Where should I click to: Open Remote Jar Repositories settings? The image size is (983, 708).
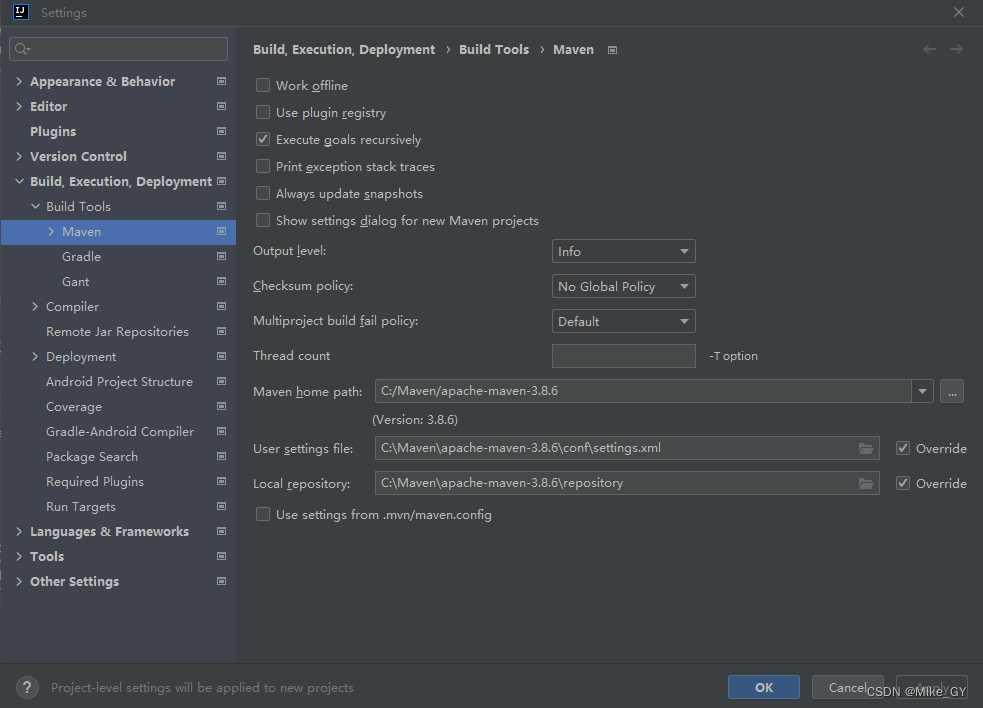pos(117,332)
